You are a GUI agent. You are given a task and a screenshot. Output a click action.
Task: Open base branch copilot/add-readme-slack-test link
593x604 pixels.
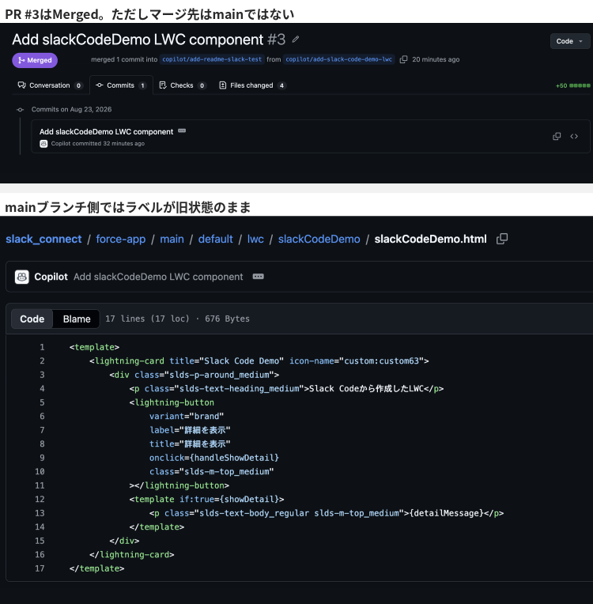[212, 59]
